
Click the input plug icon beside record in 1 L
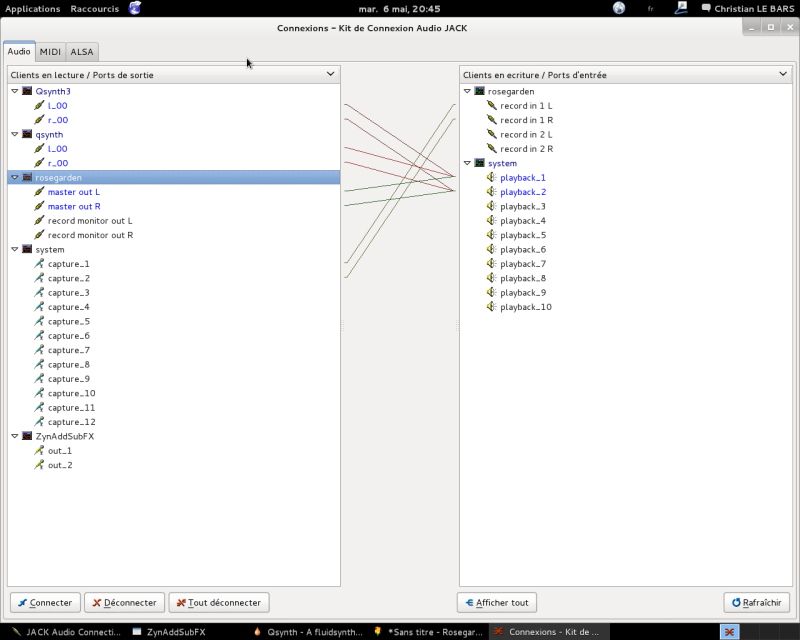(x=492, y=106)
